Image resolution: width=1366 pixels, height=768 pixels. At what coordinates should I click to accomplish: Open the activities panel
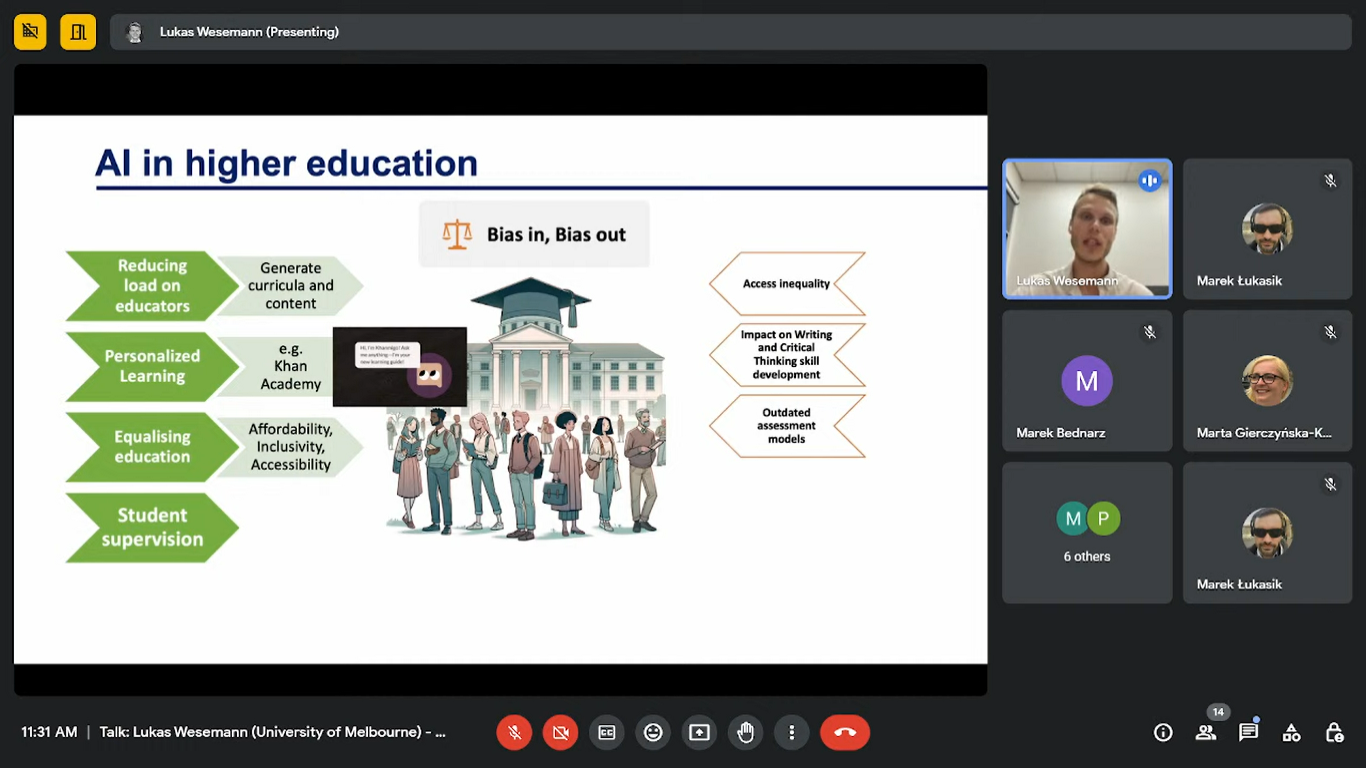click(x=1291, y=732)
